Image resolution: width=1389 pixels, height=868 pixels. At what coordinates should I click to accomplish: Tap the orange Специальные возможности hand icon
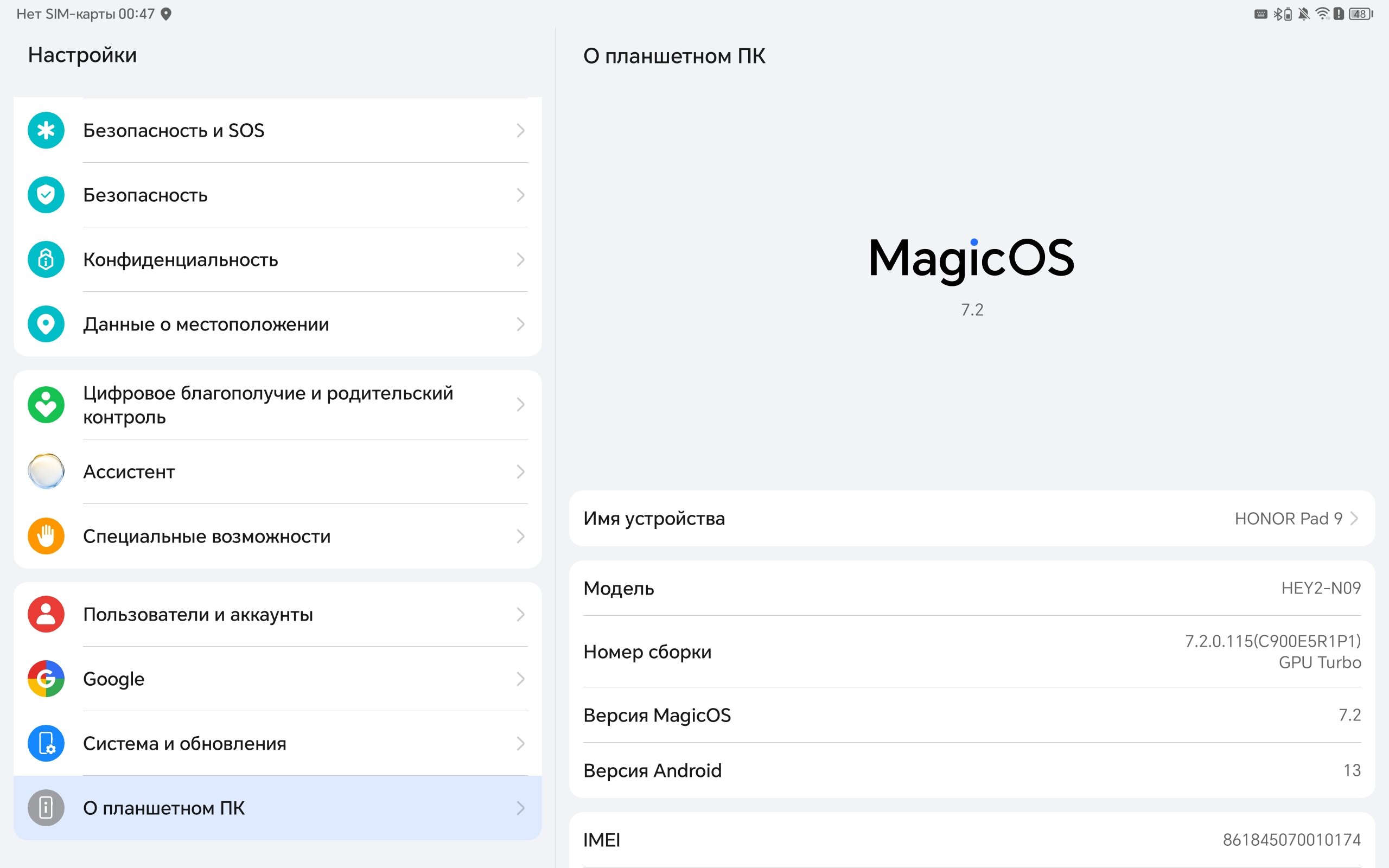(46, 536)
